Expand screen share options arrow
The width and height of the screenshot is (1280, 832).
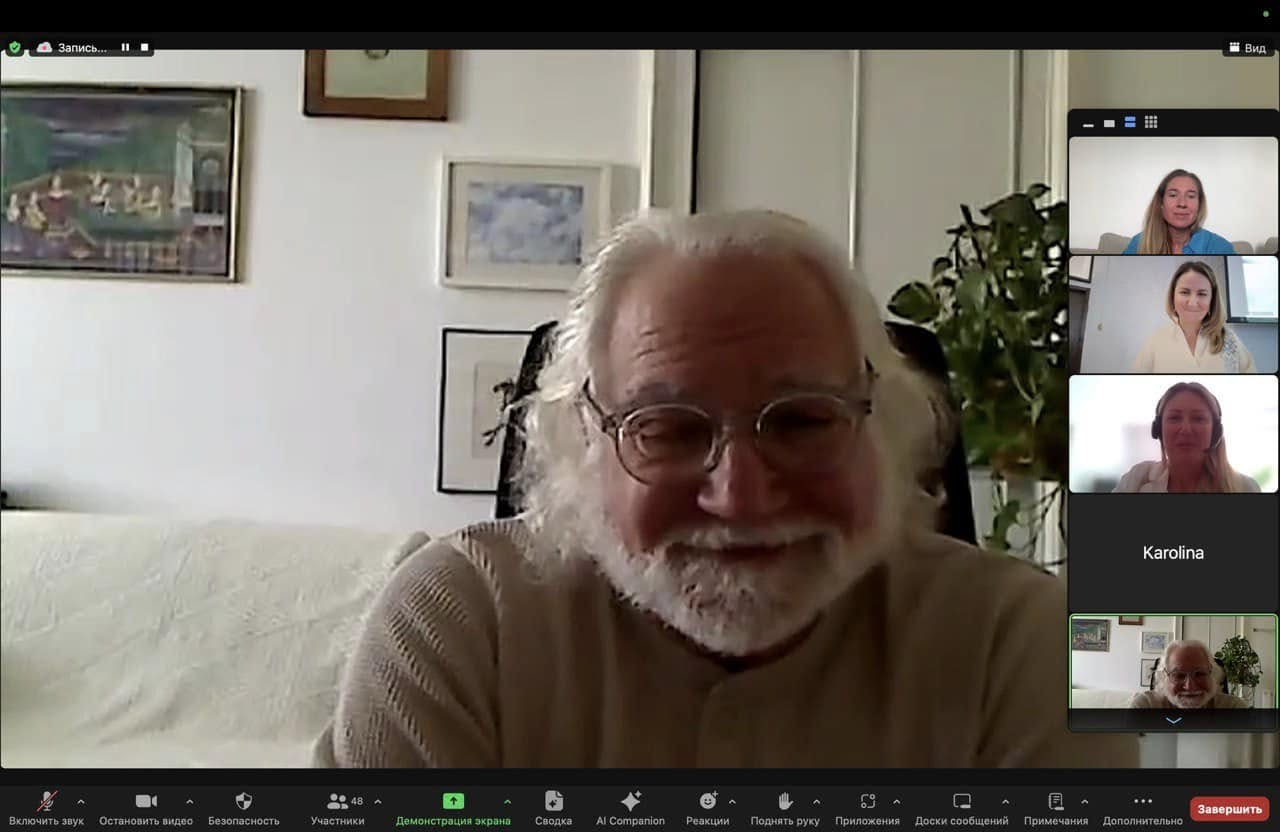(x=507, y=801)
